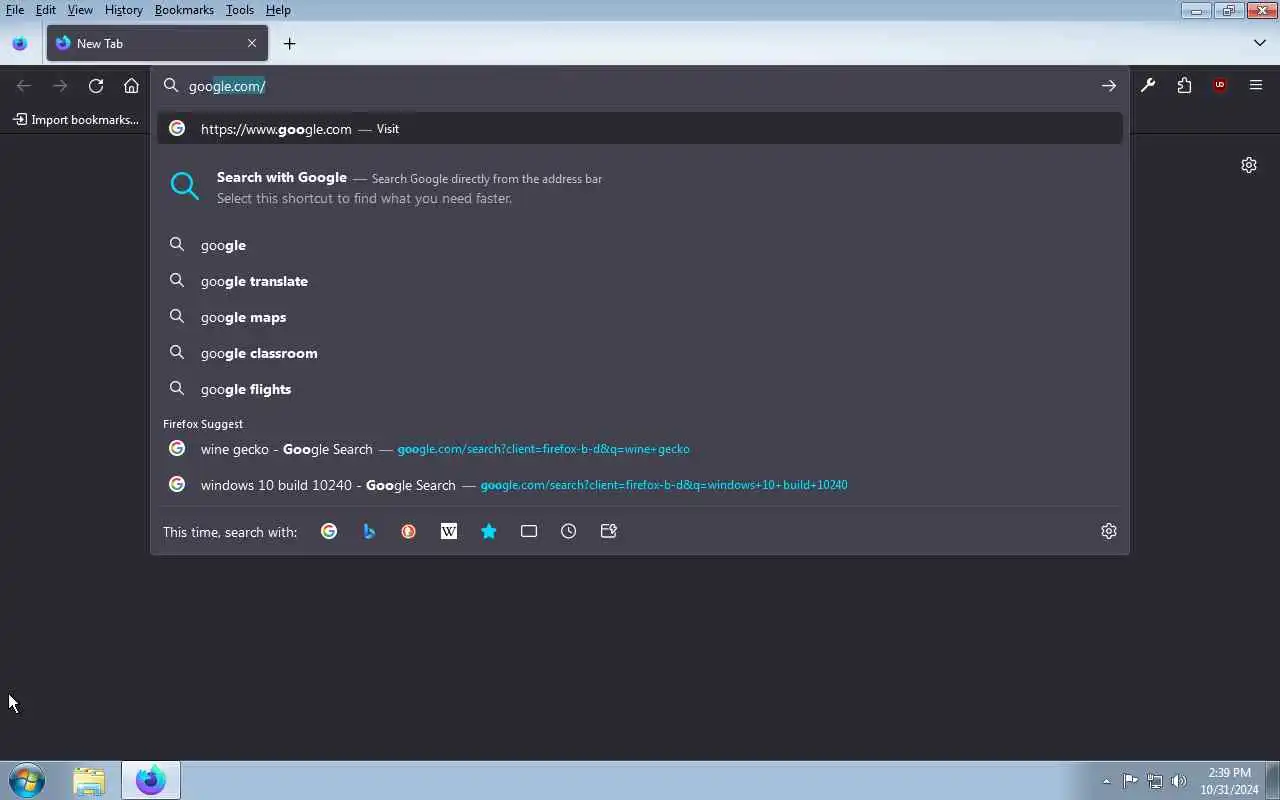Screen dimensions: 1280x800
Task: Open a new tab with plus button
Action: [x=289, y=43]
